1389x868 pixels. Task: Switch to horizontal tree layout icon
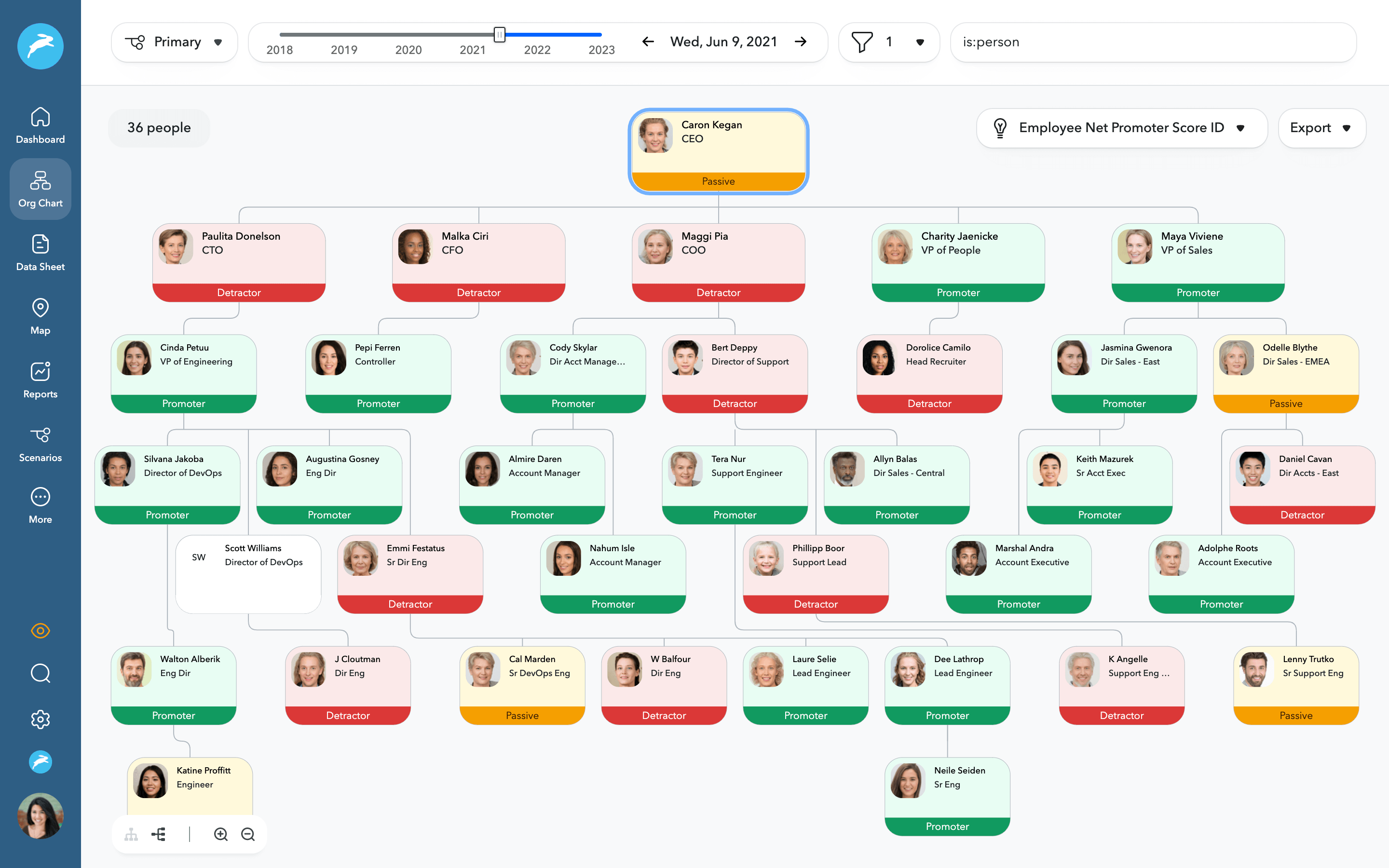[x=159, y=834]
